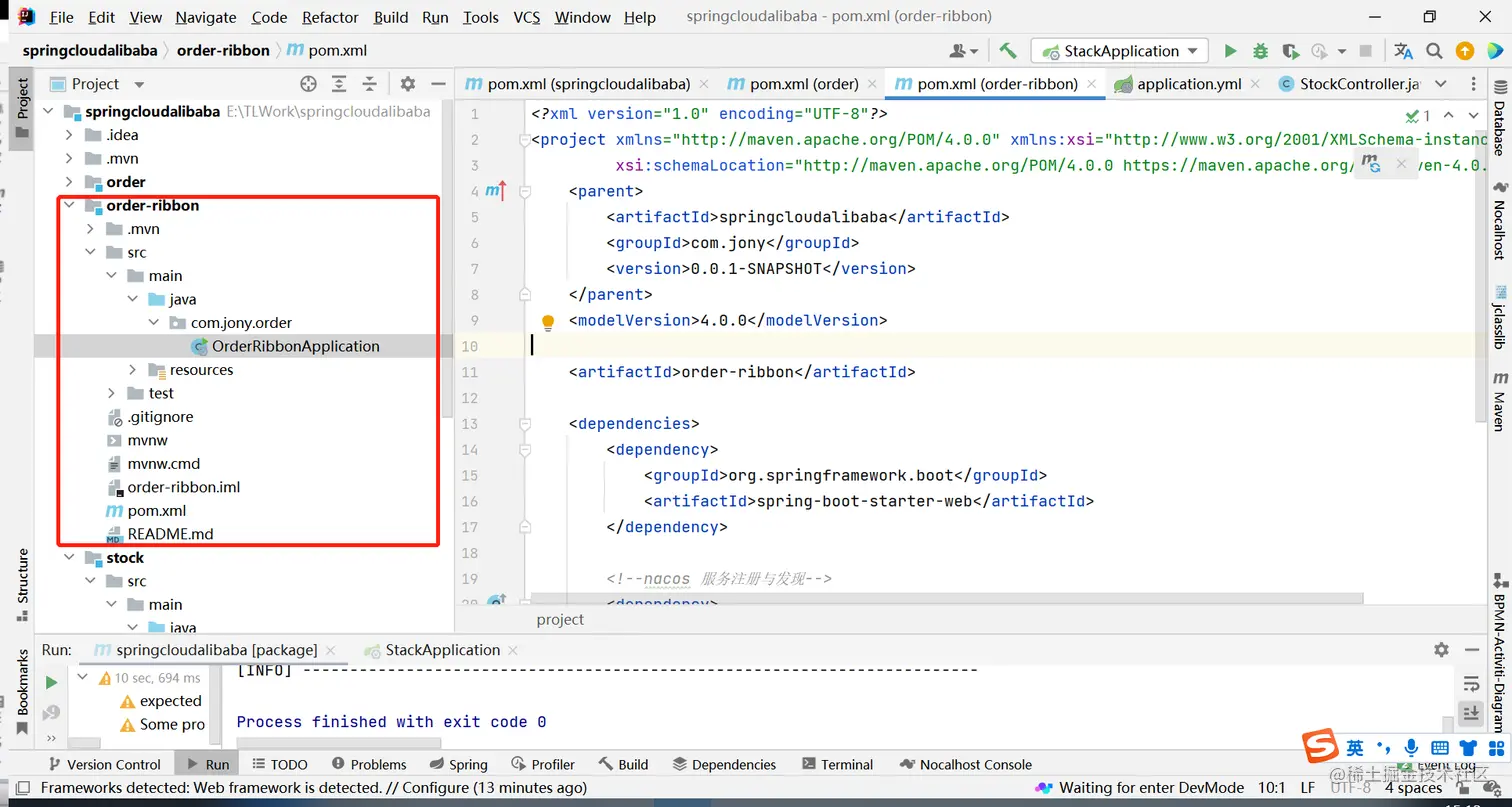Screen dimensions: 1512x807
Task: Open Project panel settings gear
Action: 407,84
